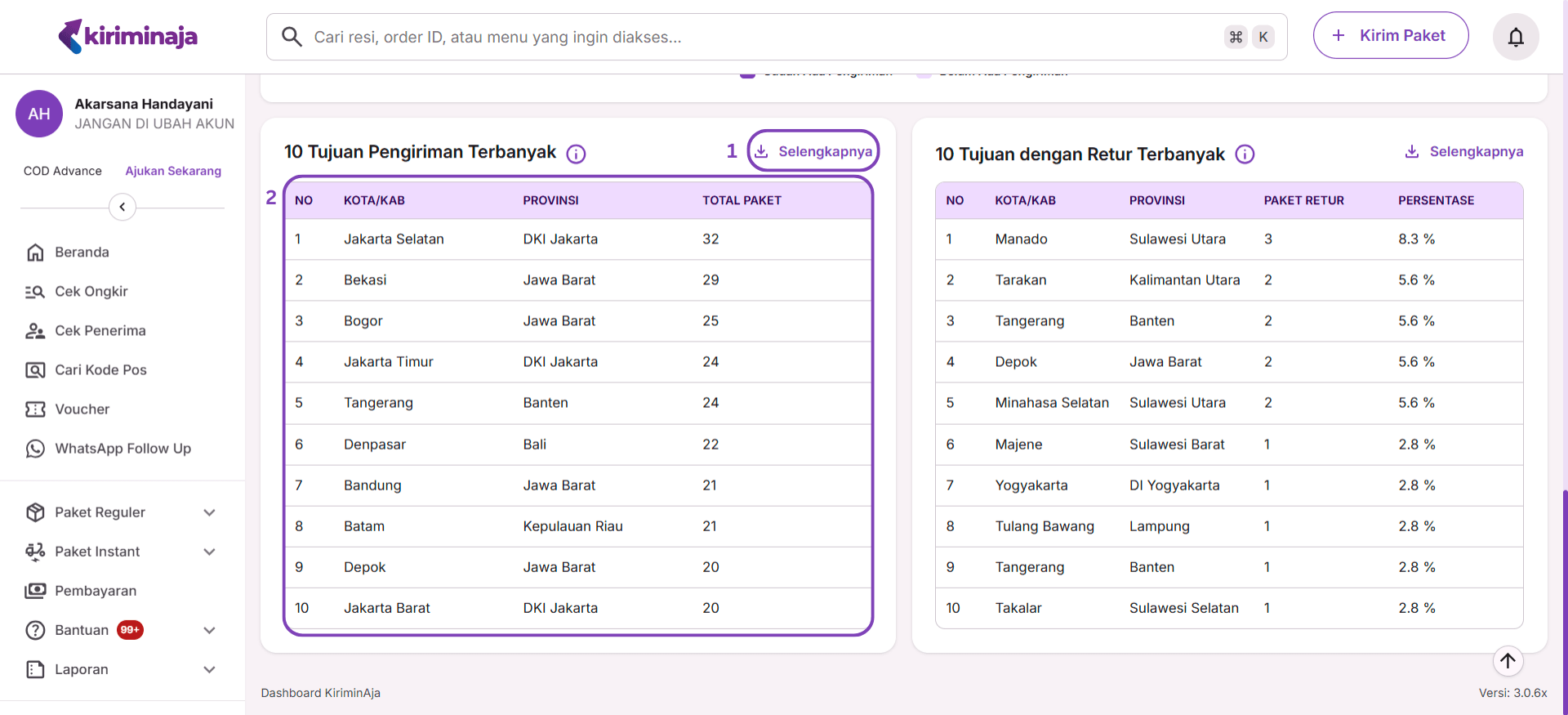Open the Pembayaran menu item
1568x715 pixels.
tap(95, 591)
